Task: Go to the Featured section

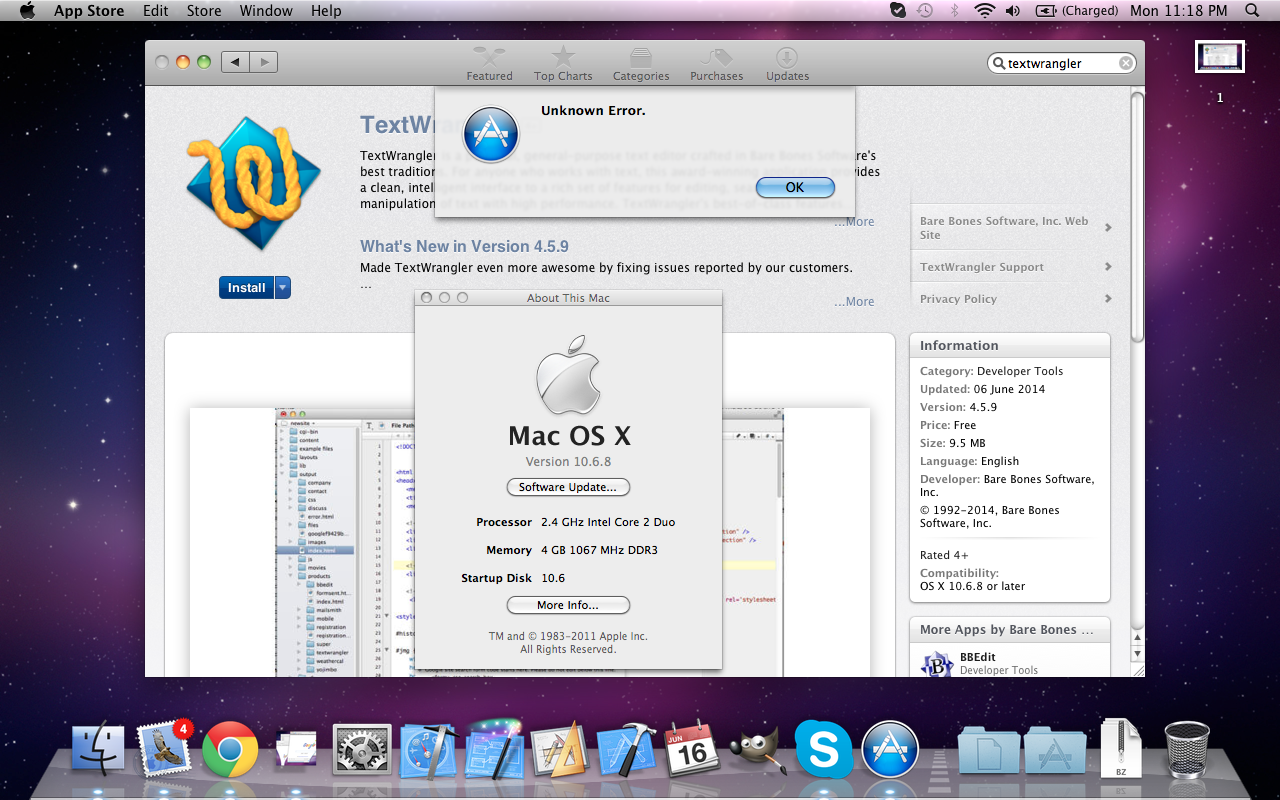Action: 489,63
